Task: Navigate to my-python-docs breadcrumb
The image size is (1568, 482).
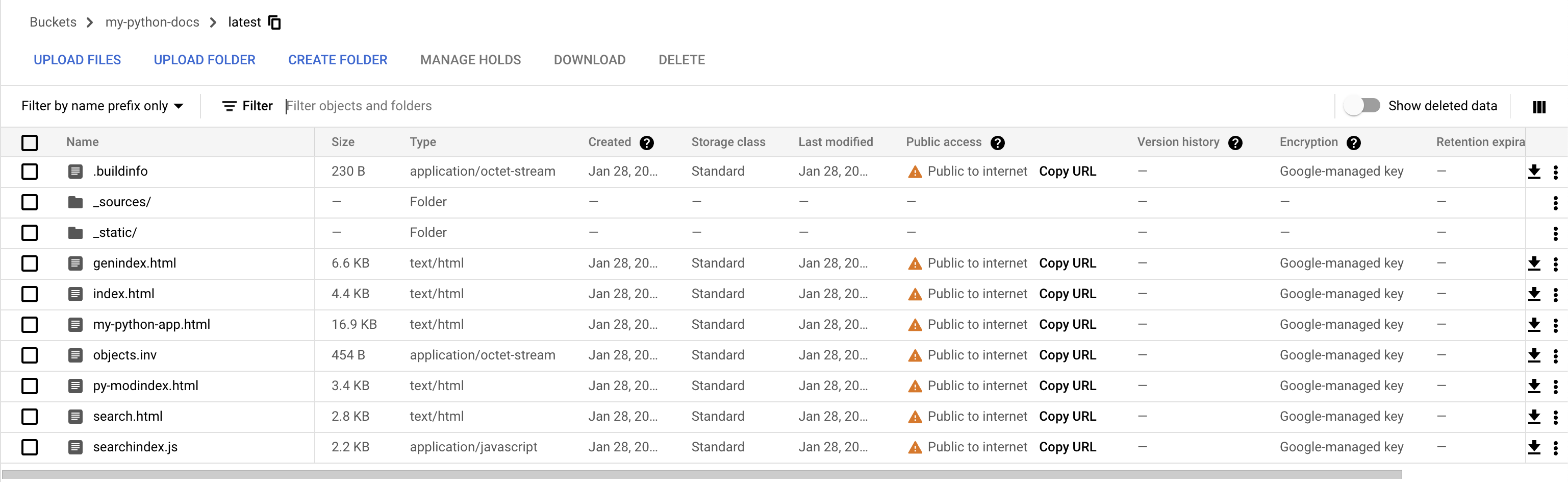Action: pos(152,22)
